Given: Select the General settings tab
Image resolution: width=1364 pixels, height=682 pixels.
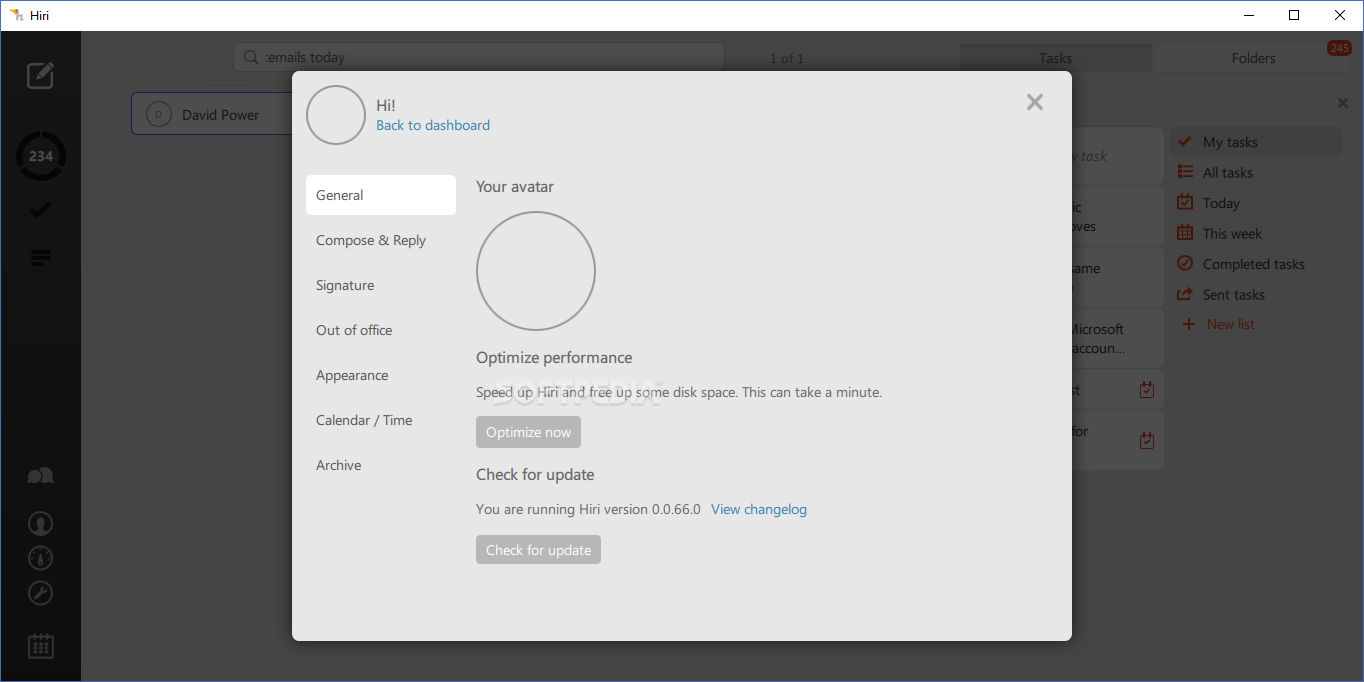Looking at the screenshot, I should pyautogui.click(x=381, y=195).
